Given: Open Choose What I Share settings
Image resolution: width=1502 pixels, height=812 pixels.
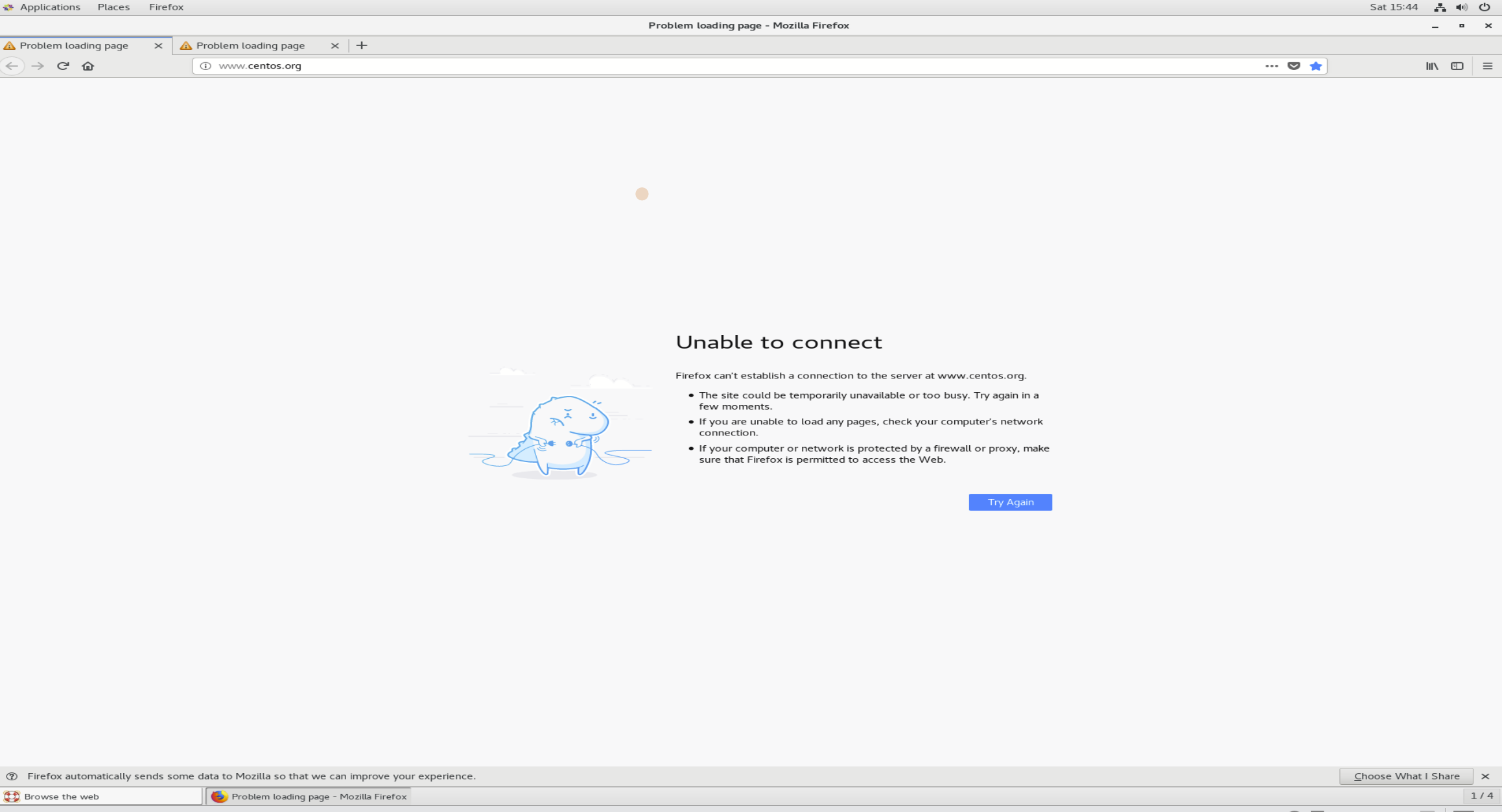Looking at the screenshot, I should (x=1405, y=776).
